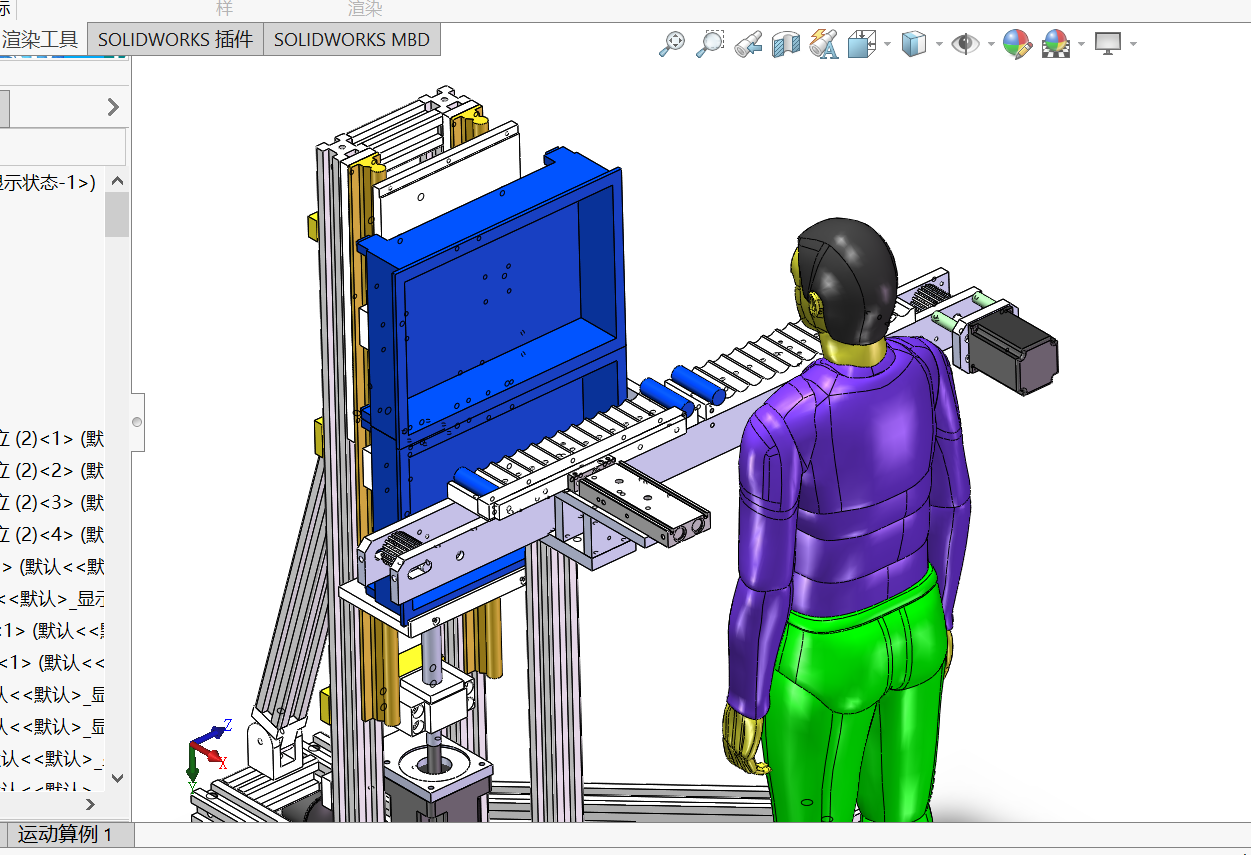The width and height of the screenshot is (1251, 855).
Task: Open the Hide/Show Items dropdown arrow
Action: tap(991, 44)
